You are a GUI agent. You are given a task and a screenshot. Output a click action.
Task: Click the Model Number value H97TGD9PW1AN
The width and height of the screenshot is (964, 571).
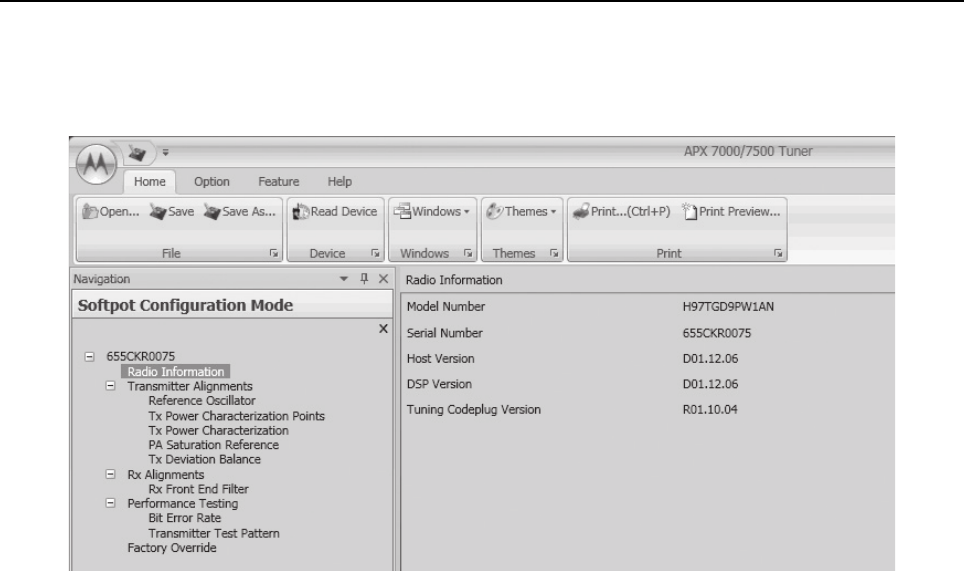[x=728, y=307]
